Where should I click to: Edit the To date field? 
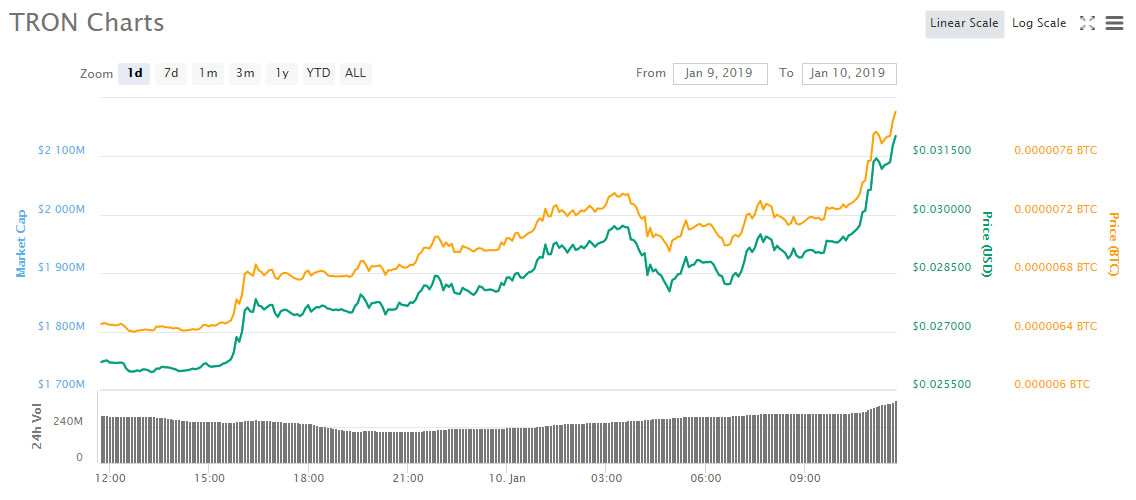point(849,73)
